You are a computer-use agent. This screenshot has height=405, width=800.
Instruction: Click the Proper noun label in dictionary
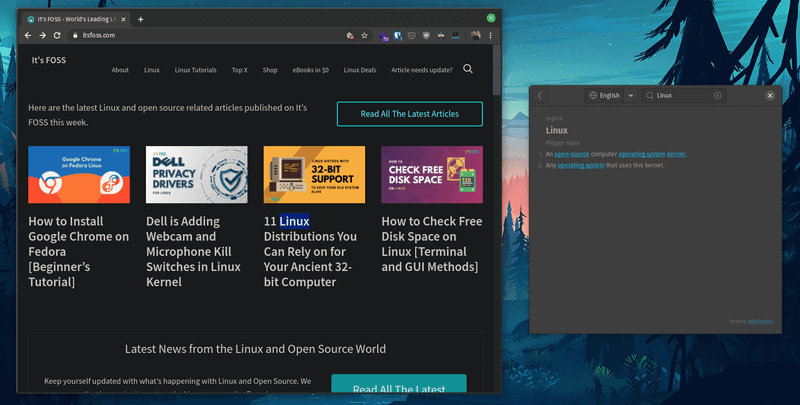pos(563,143)
